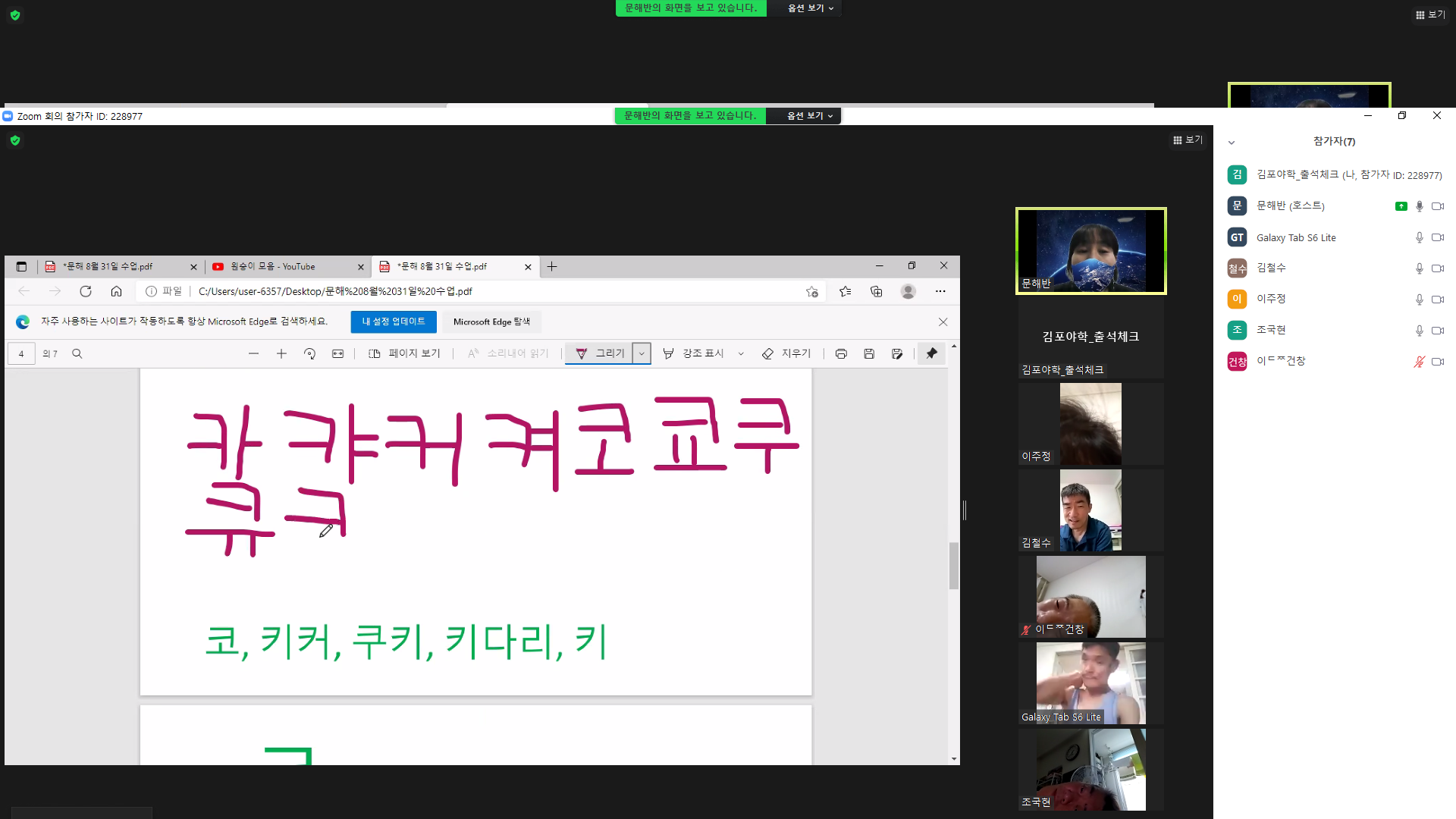Viewport: 1456px width, 819px height.
Task: Click the PDF zoom out minus icon
Action: tap(253, 353)
